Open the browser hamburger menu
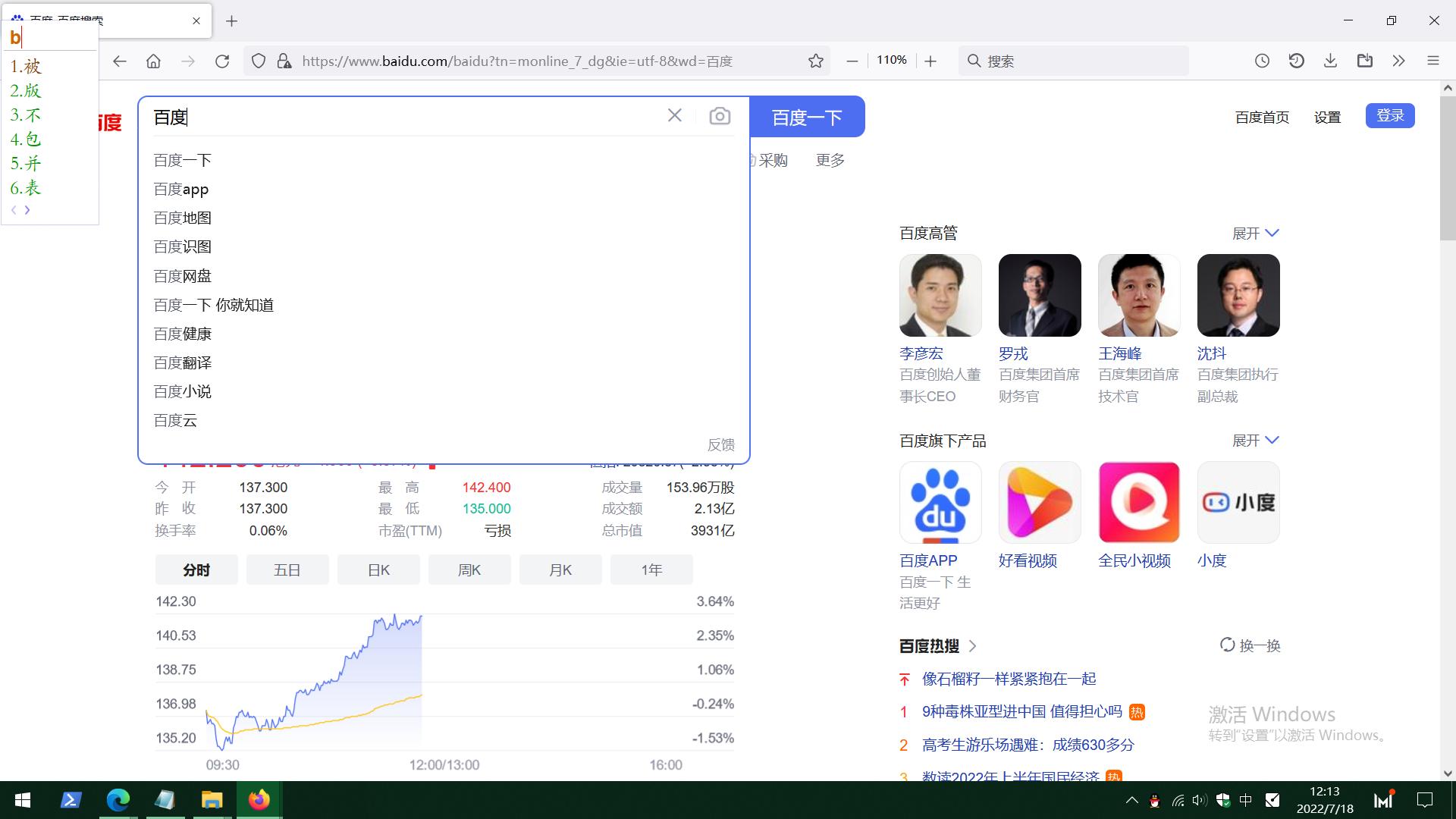 click(1433, 61)
